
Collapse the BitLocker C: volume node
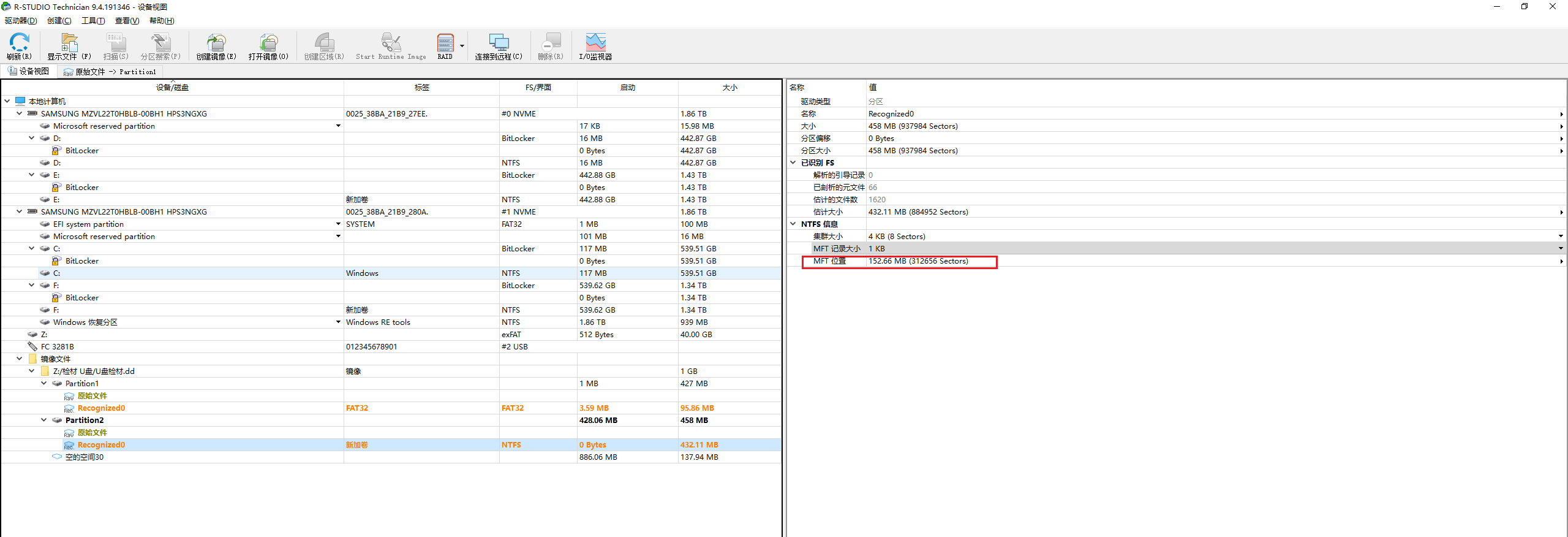[31, 248]
